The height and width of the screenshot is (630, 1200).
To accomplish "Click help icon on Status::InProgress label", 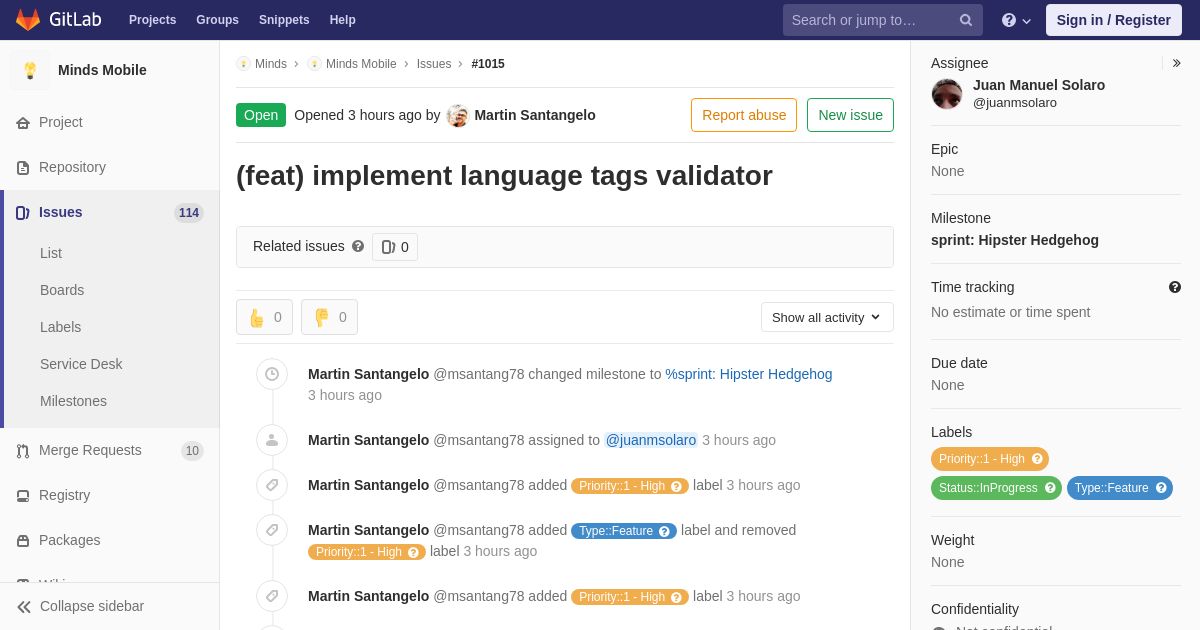I will point(1050,488).
